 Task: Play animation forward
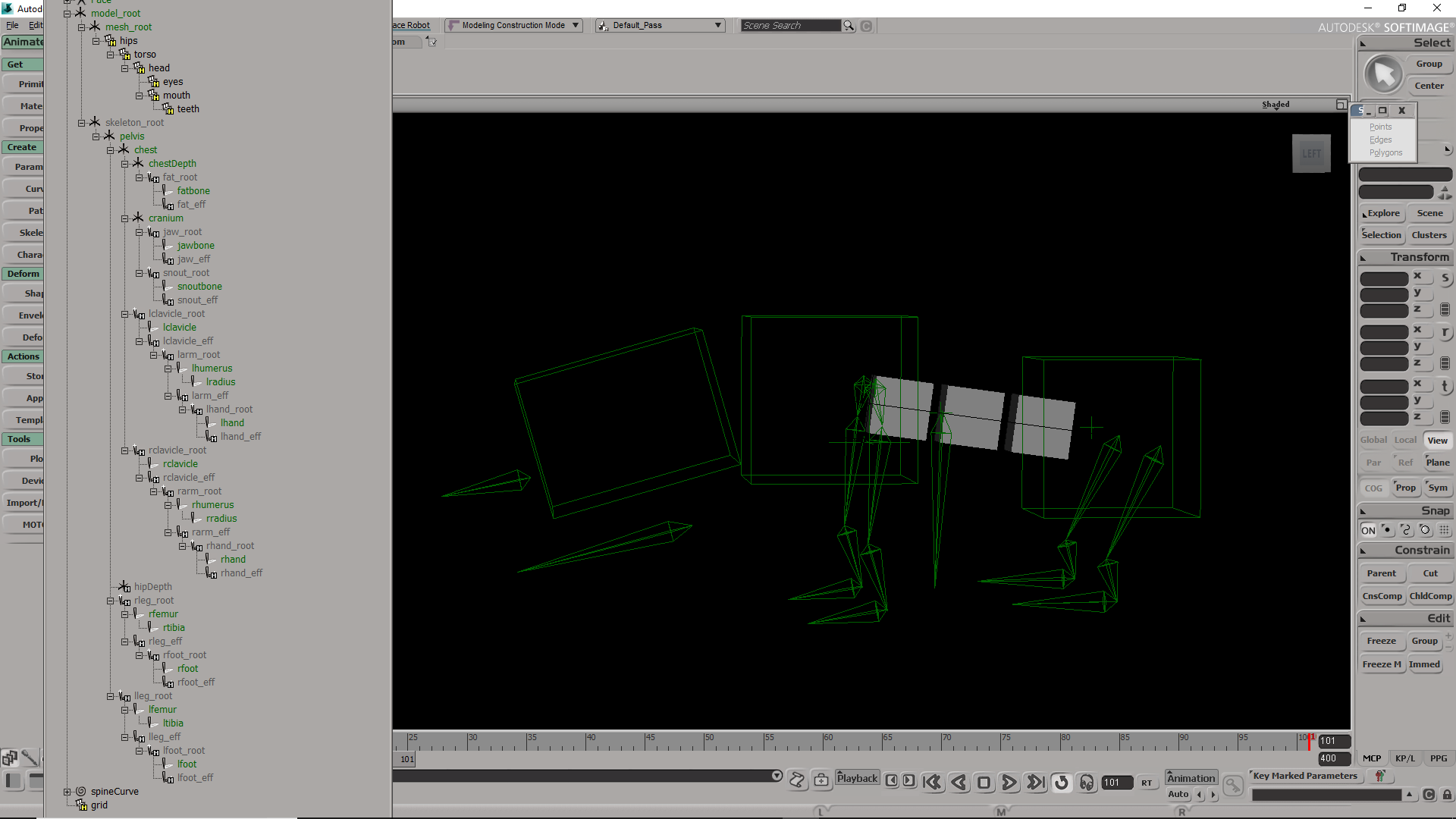point(1009,783)
